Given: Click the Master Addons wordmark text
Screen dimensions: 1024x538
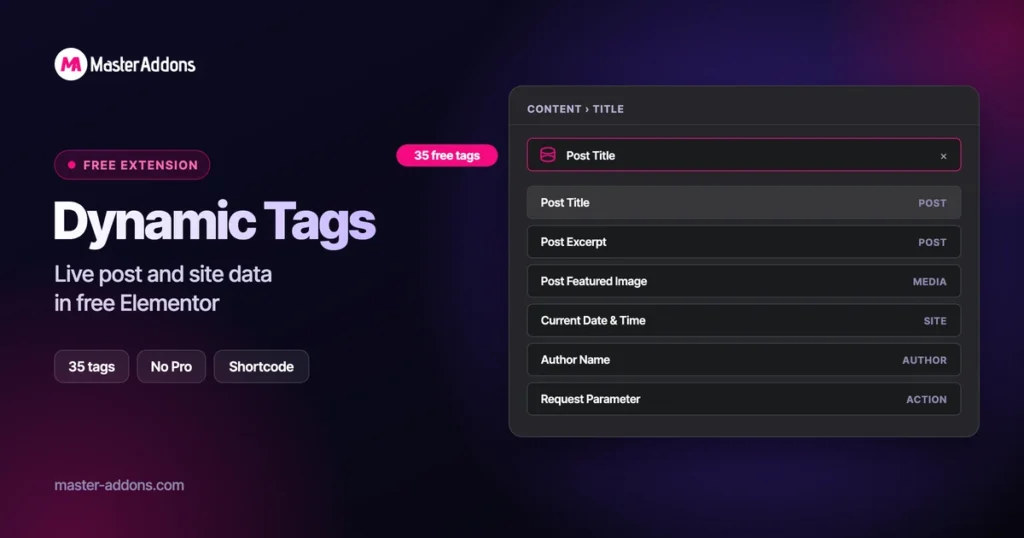Looking at the screenshot, I should (142, 64).
